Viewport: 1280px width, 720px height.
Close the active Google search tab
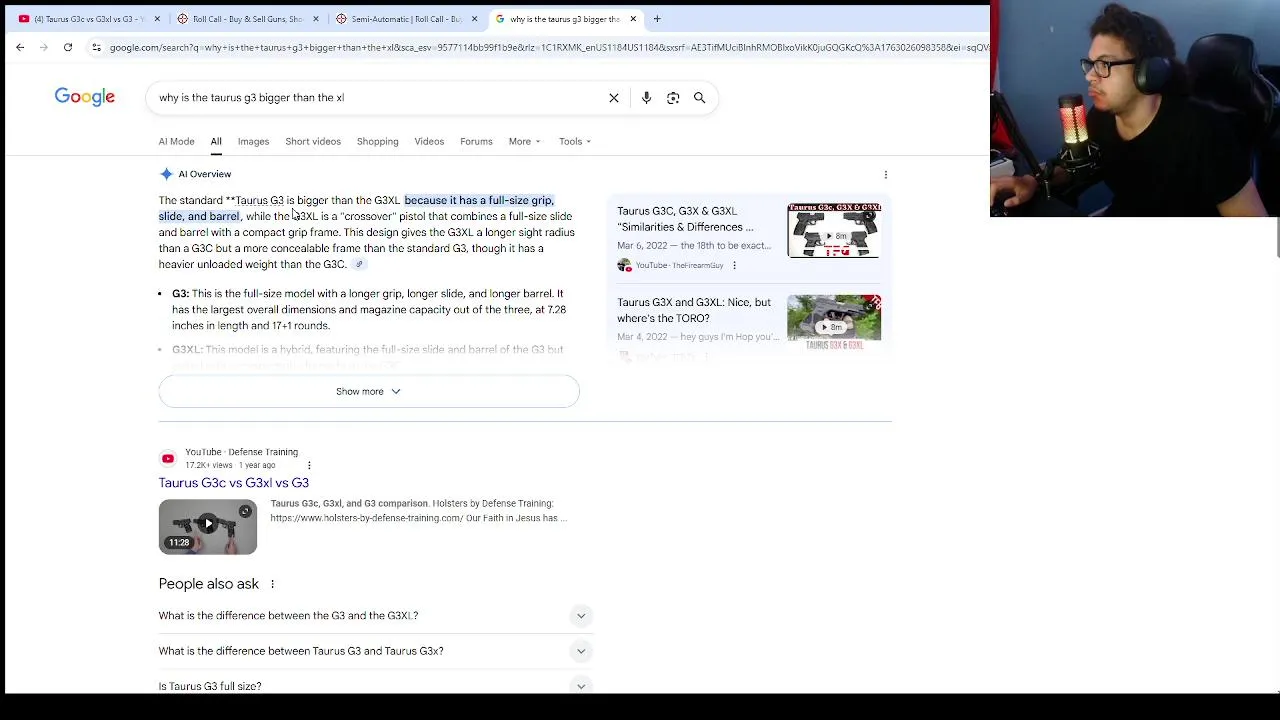pyautogui.click(x=633, y=19)
